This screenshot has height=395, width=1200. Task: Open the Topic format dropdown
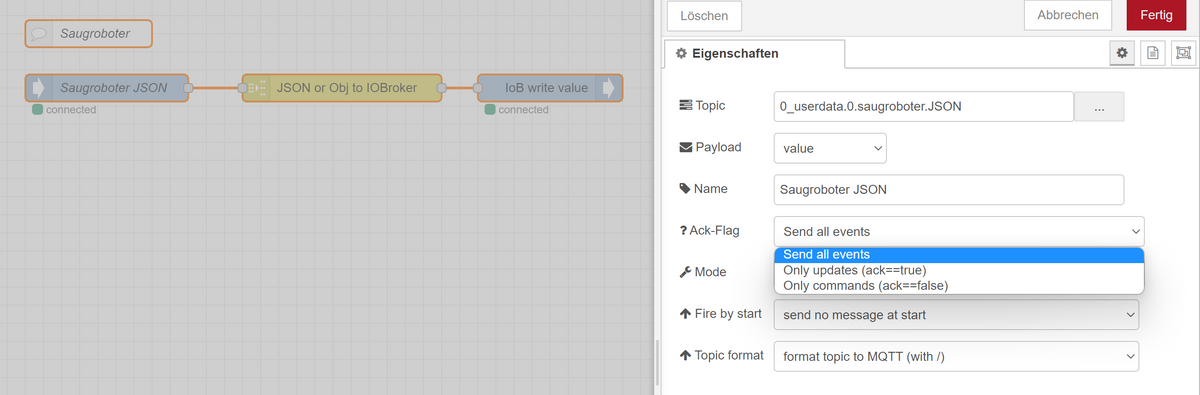(x=957, y=355)
